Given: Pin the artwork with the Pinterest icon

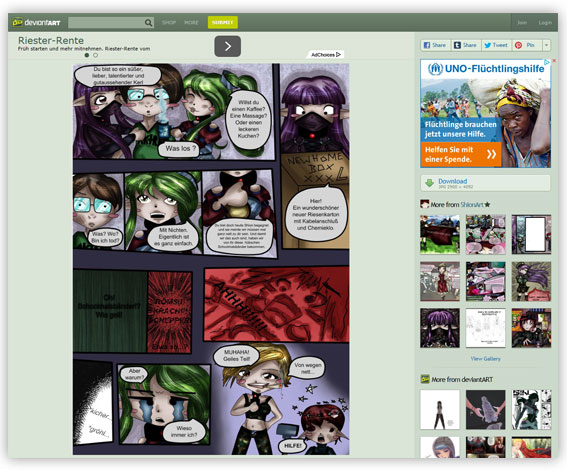Looking at the screenshot, I should [x=519, y=45].
